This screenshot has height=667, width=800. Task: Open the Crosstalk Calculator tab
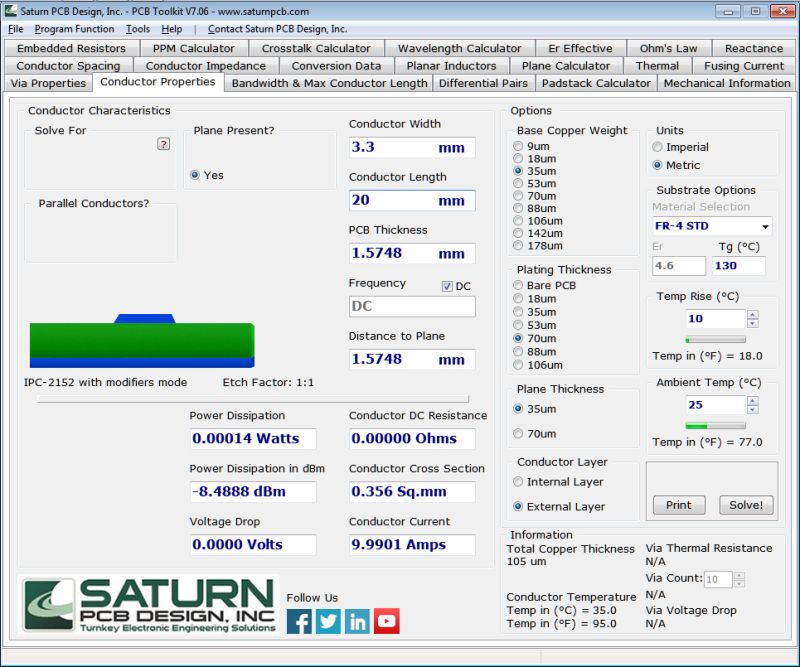pos(316,48)
